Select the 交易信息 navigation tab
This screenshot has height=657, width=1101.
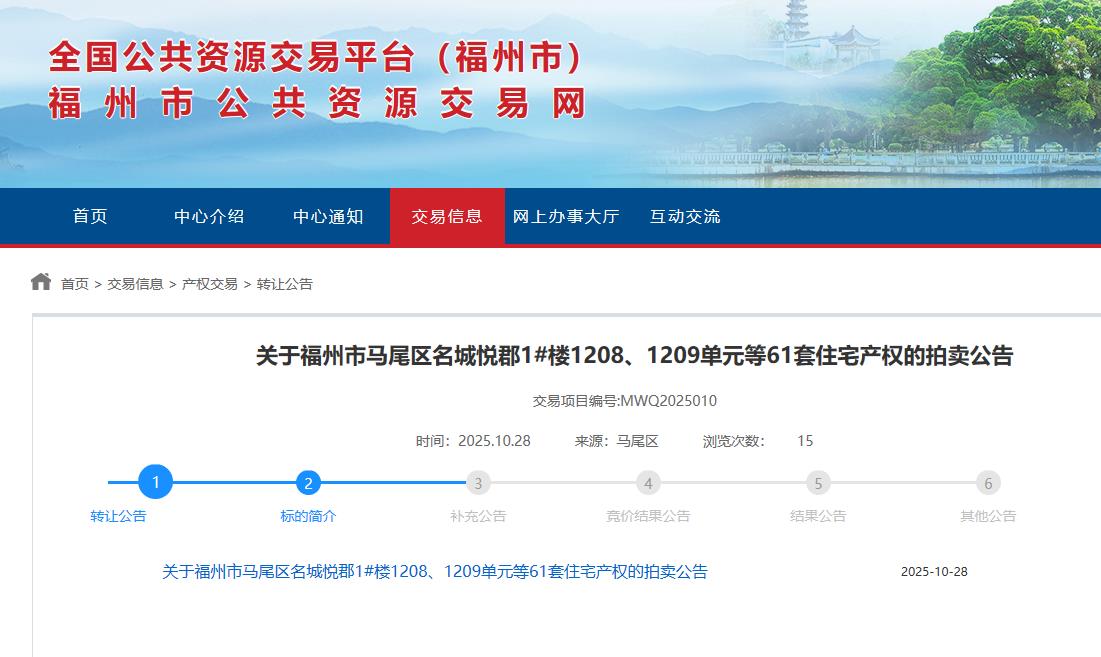(447, 216)
